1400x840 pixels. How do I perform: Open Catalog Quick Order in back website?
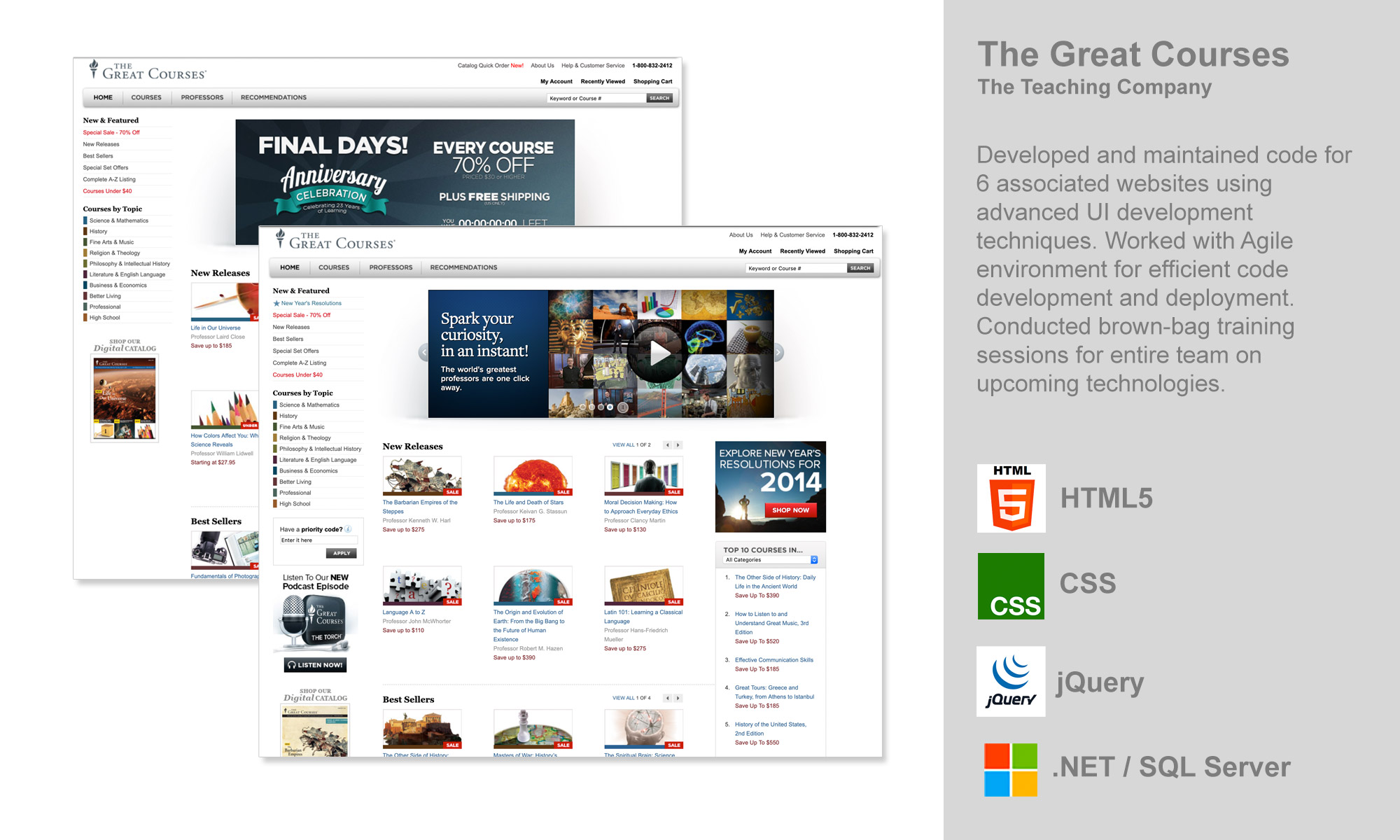(x=491, y=66)
